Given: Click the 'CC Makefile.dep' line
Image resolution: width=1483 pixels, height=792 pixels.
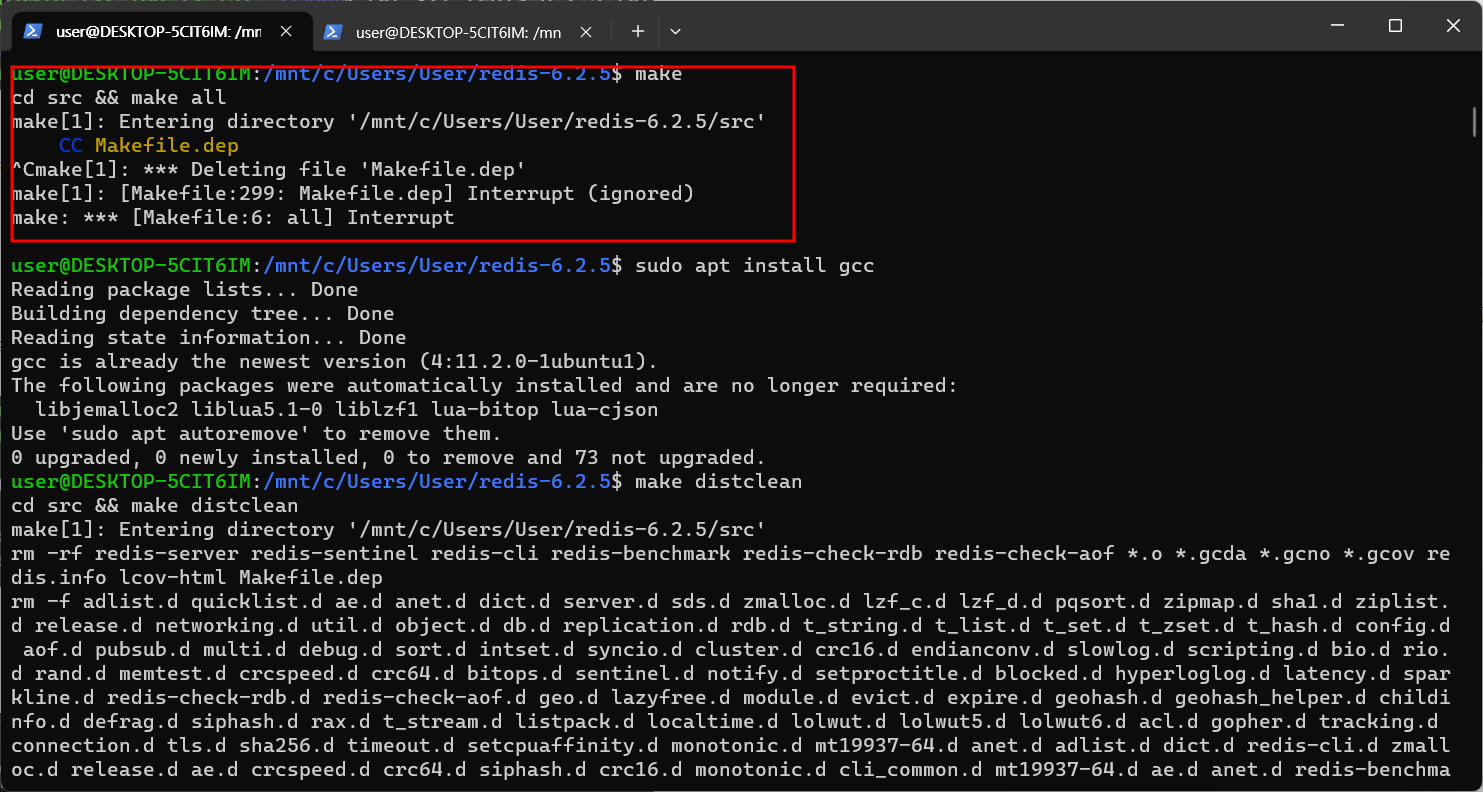Looking at the screenshot, I should [149, 146].
